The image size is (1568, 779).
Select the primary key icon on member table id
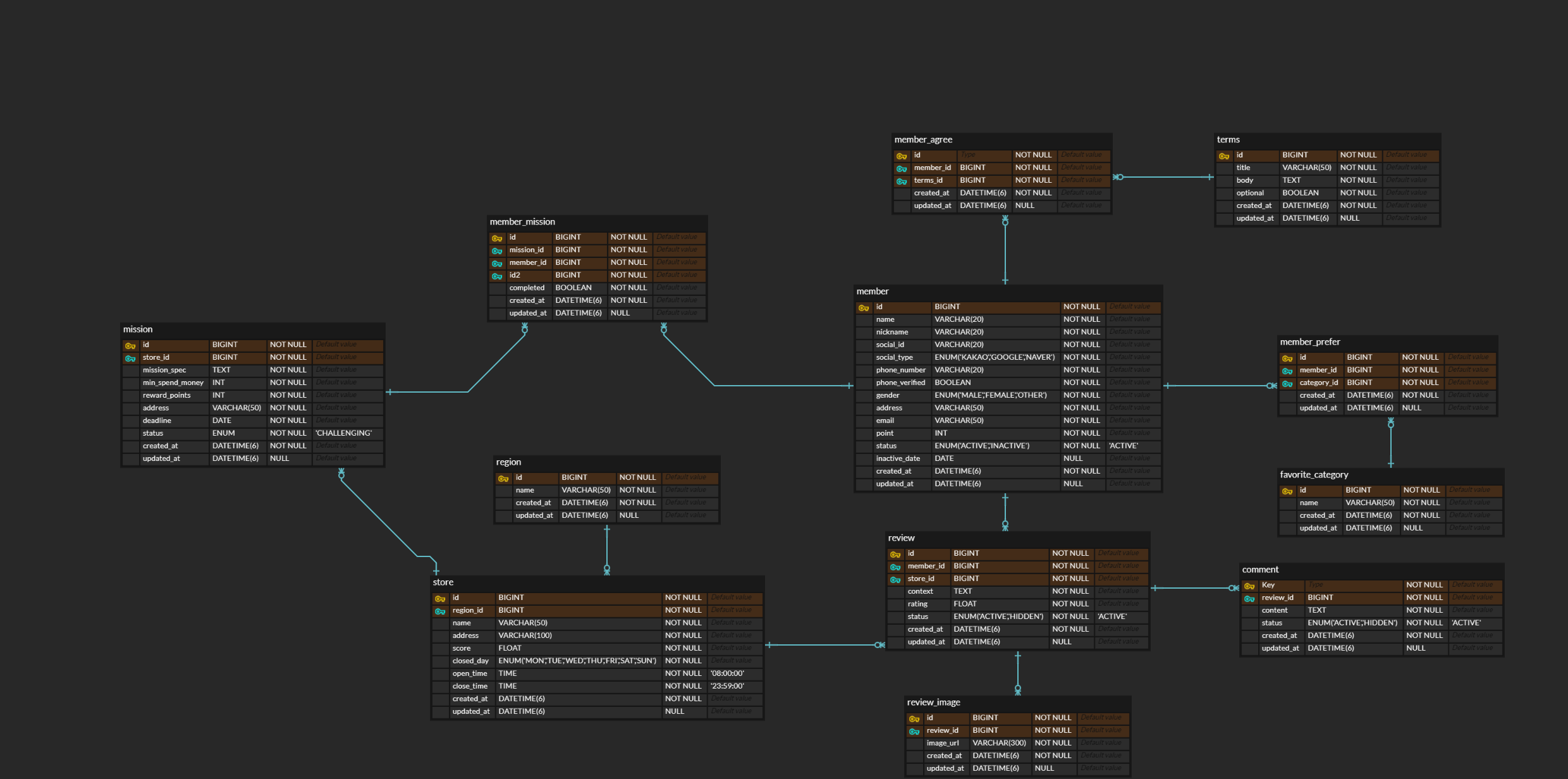pos(864,307)
